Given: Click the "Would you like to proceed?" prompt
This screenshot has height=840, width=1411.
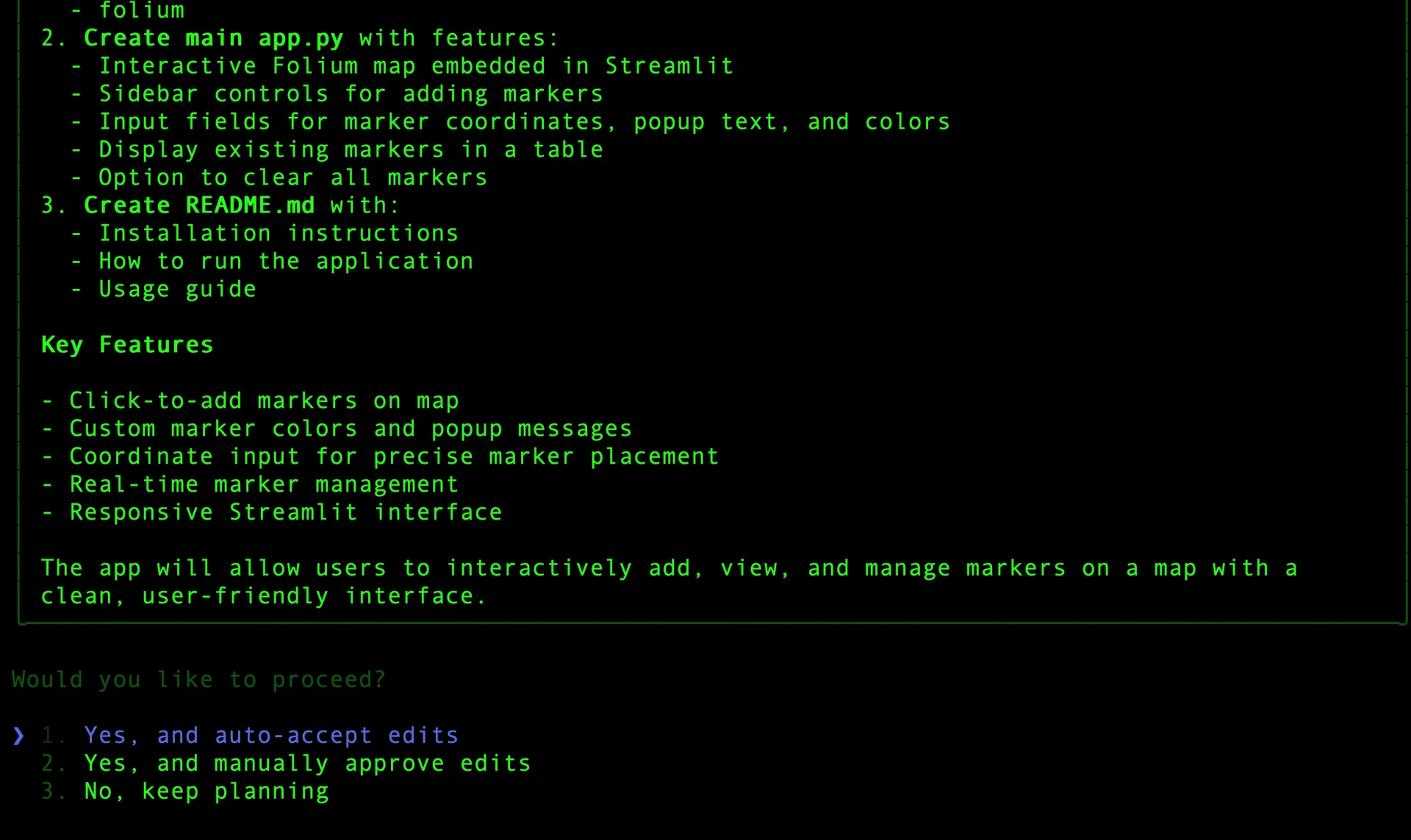Looking at the screenshot, I should [x=198, y=680].
